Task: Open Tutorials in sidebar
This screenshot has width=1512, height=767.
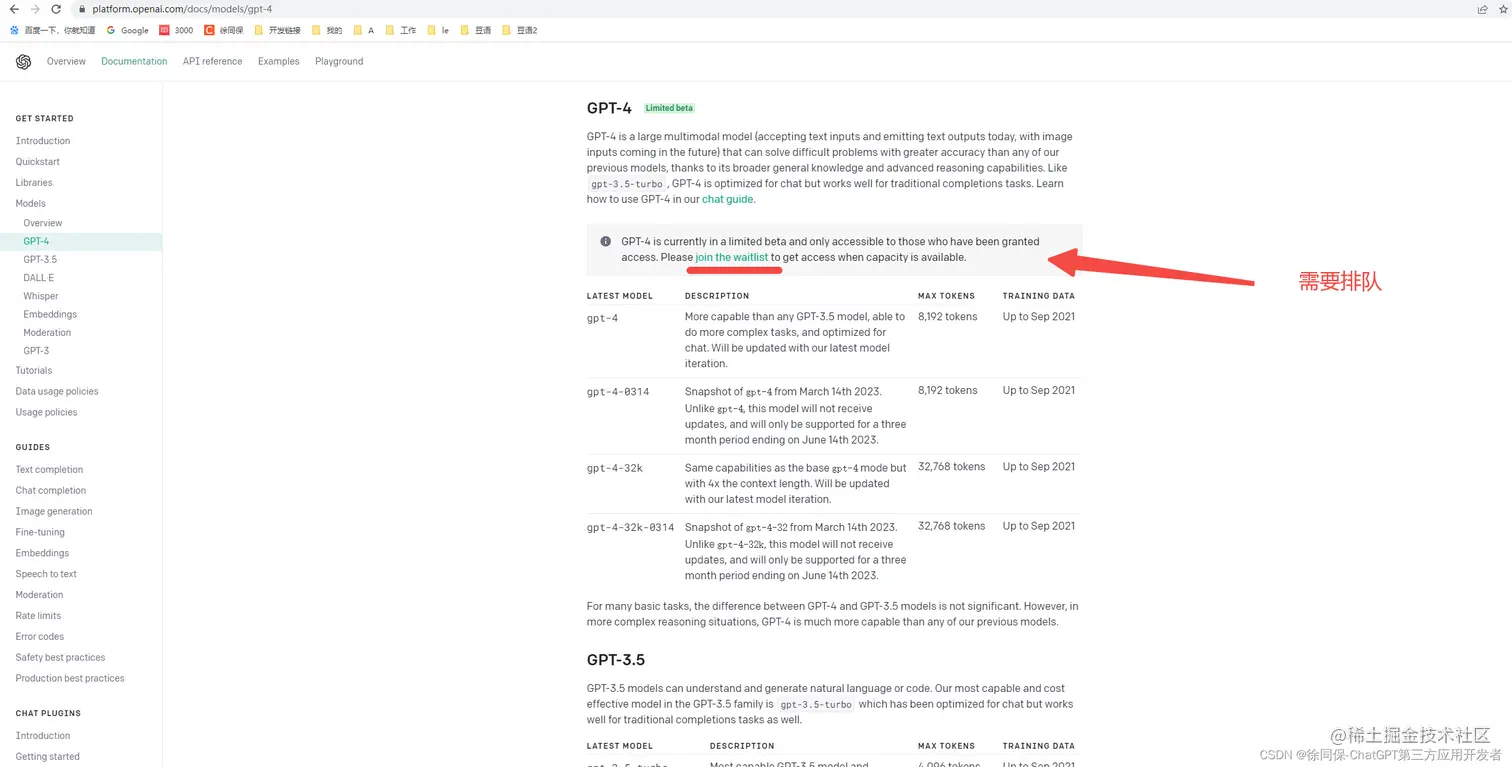Action: 34,370
